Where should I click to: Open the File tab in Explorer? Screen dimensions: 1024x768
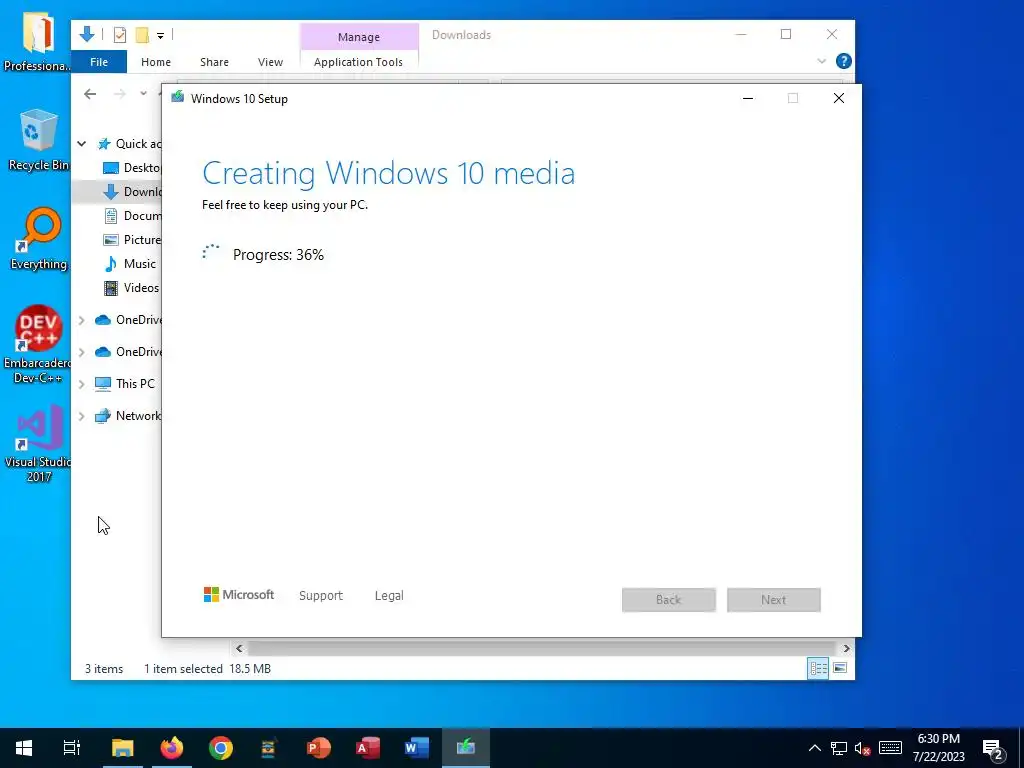99,62
